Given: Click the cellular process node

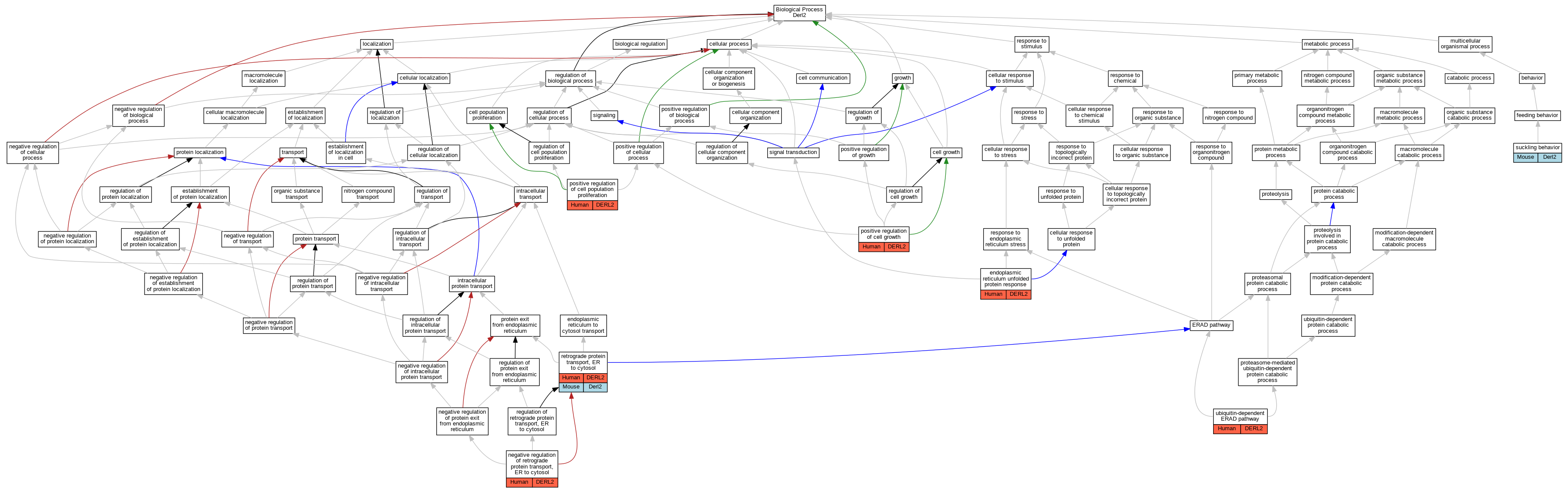Looking at the screenshot, I should pyautogui.click(x=729, y=44).
